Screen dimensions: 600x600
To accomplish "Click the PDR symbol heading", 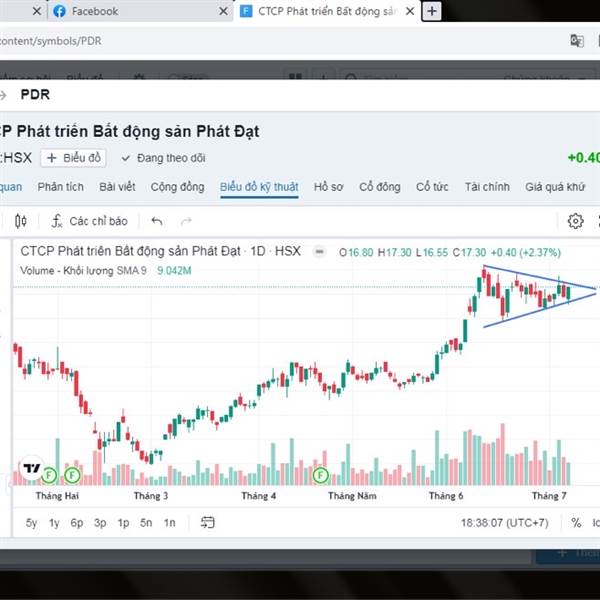I will [35, 95].
